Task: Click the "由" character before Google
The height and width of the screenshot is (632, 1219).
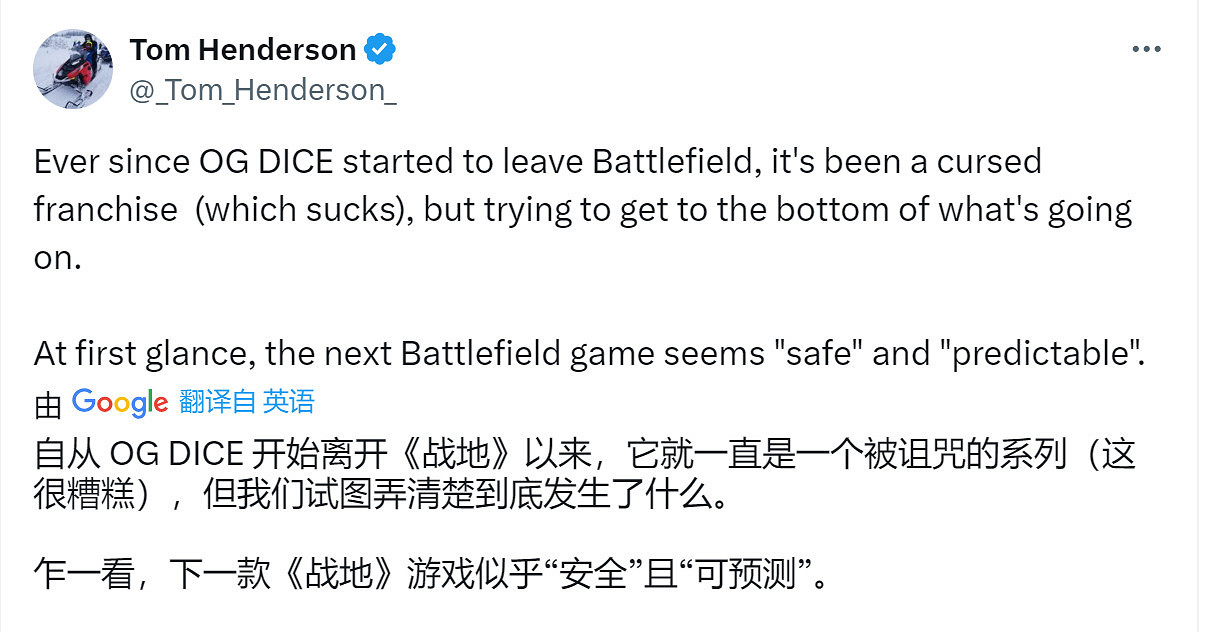Action: click(48, 405)
